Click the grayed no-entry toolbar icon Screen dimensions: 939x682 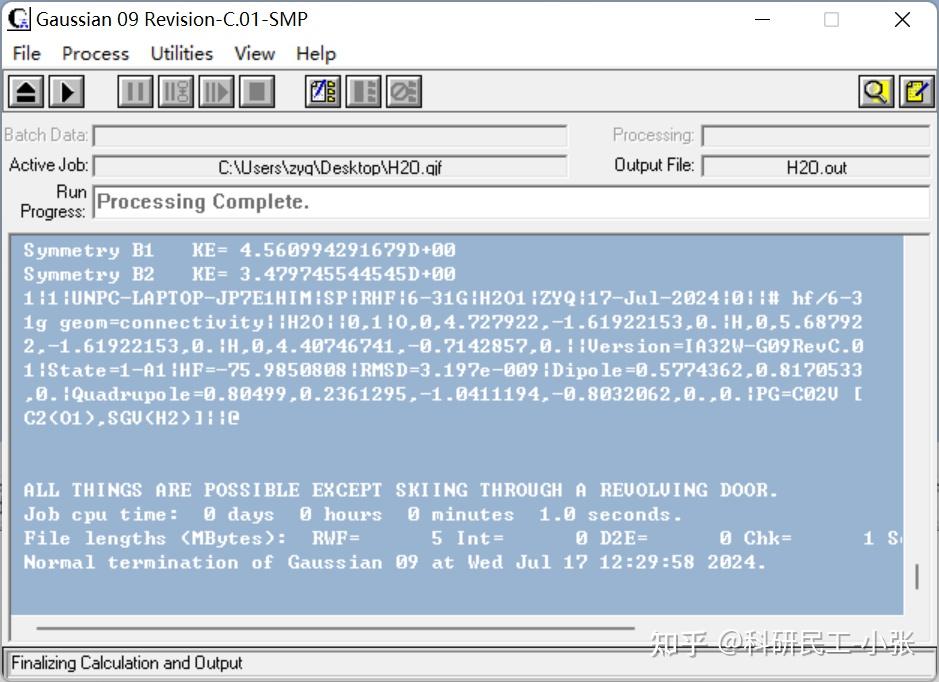[x=404, y=91]
